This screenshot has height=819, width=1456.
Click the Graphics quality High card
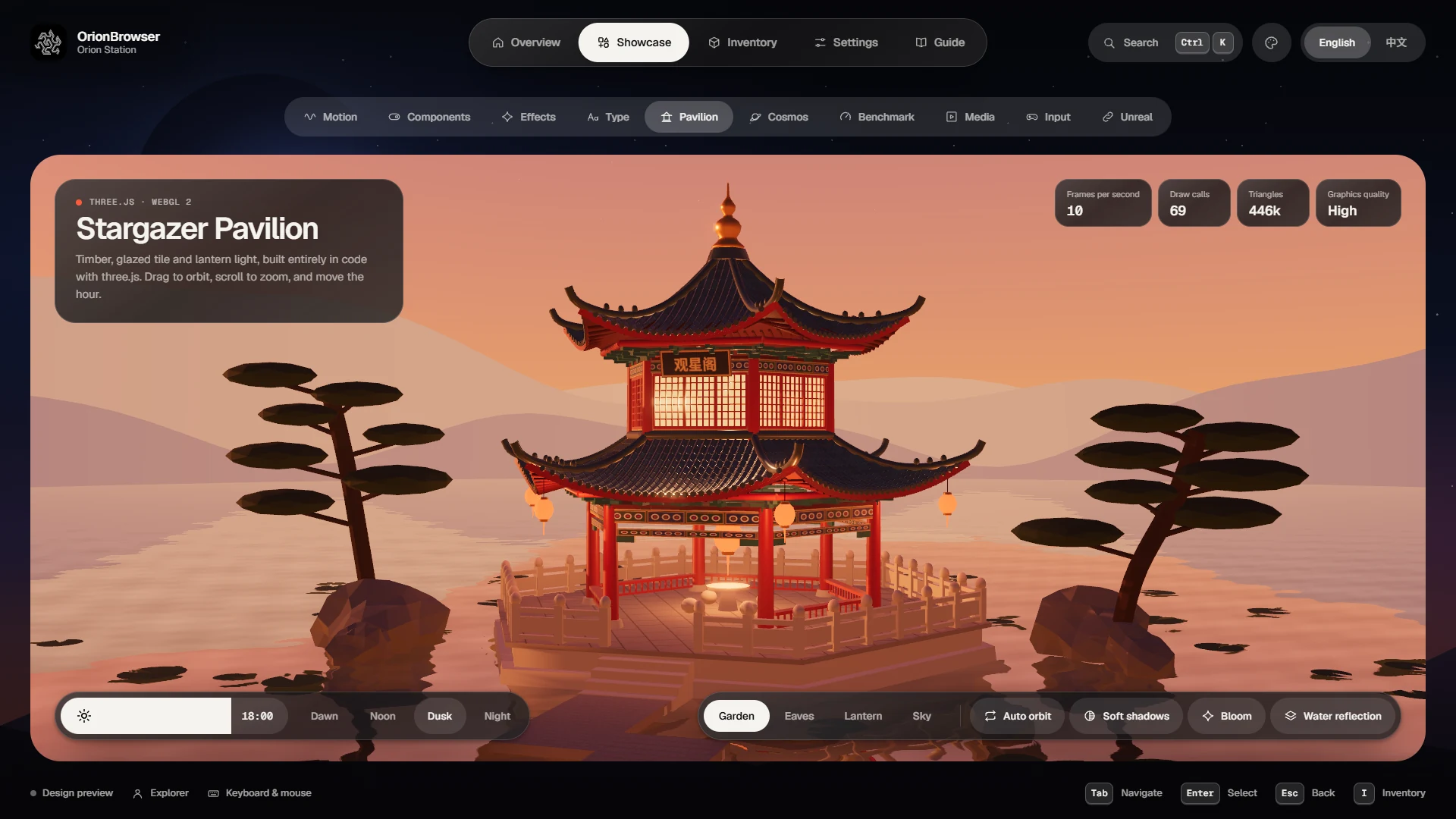point(1358,202)
